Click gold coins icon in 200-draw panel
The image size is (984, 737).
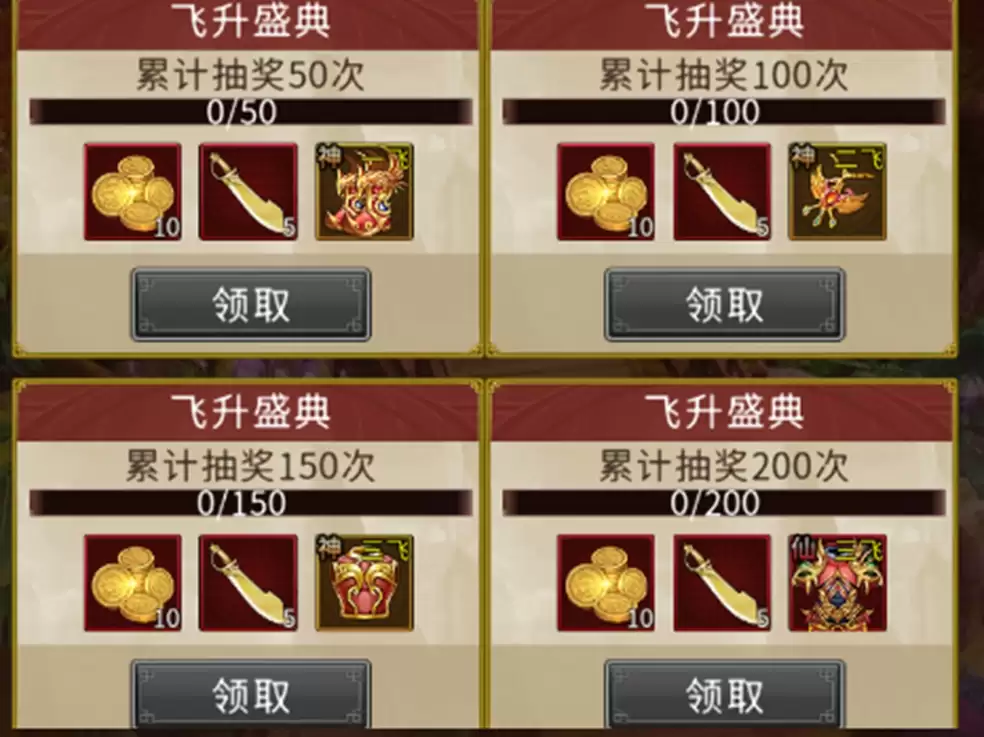tap(606, 583)
